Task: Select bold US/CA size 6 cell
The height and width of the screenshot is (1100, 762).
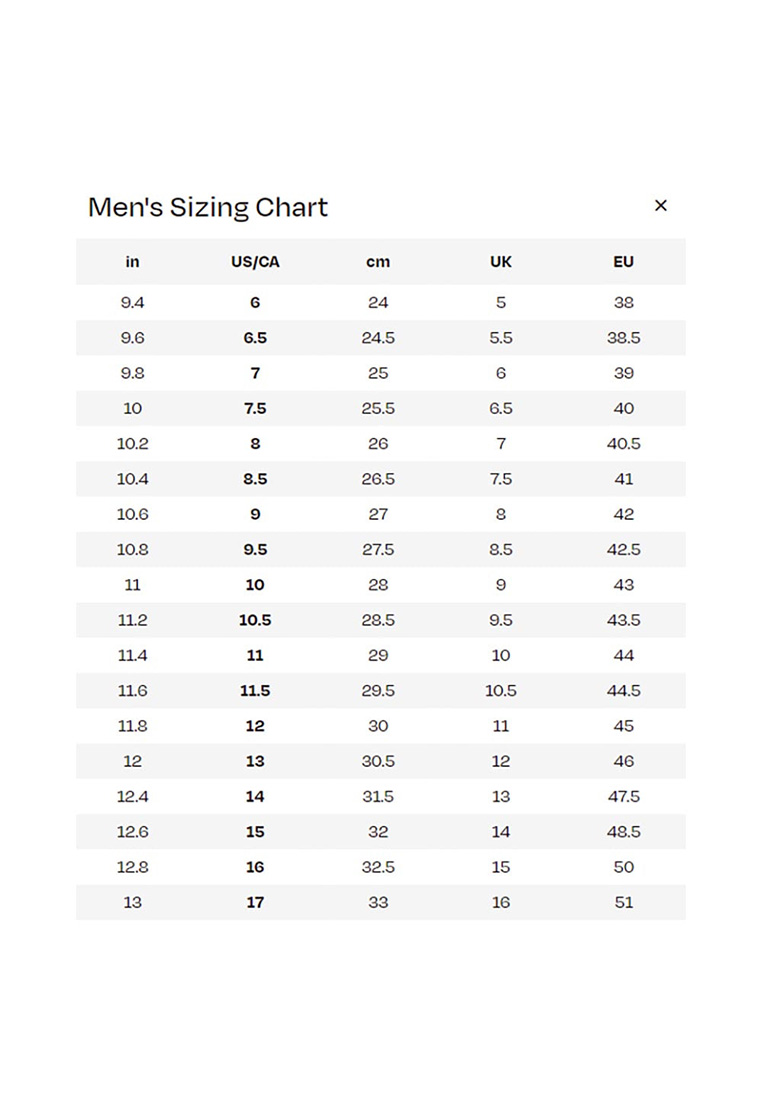Action: [x=255, y=302]
